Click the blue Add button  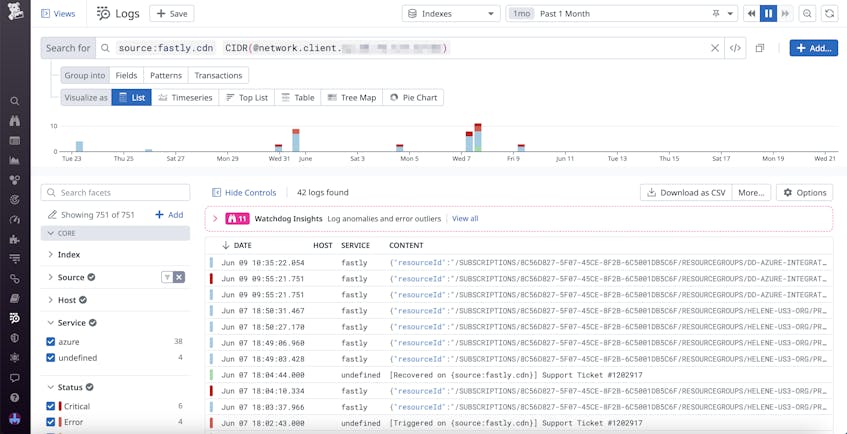pyautogui.click(x=814, y=48)
